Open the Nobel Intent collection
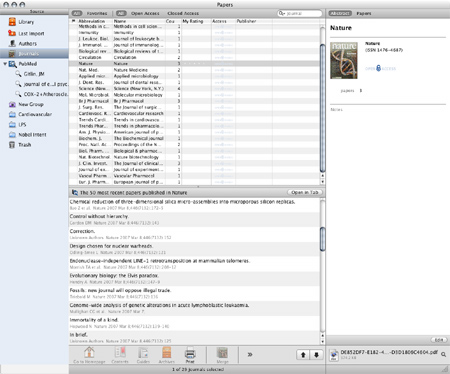Viewport: 450px width, 374px height. pos(28,135)
